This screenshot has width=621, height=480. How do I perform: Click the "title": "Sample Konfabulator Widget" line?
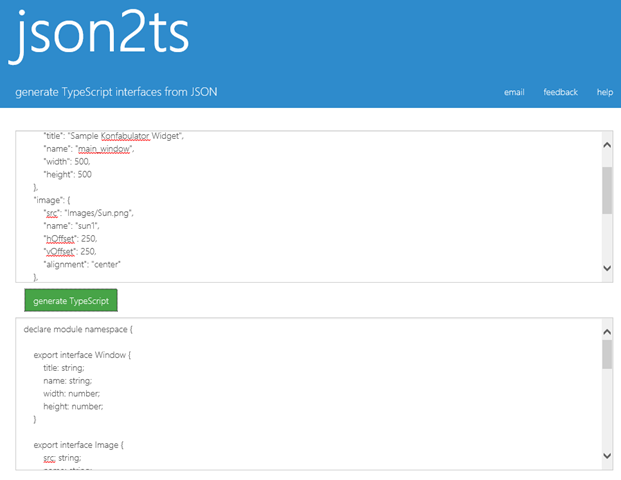point(114,136)
